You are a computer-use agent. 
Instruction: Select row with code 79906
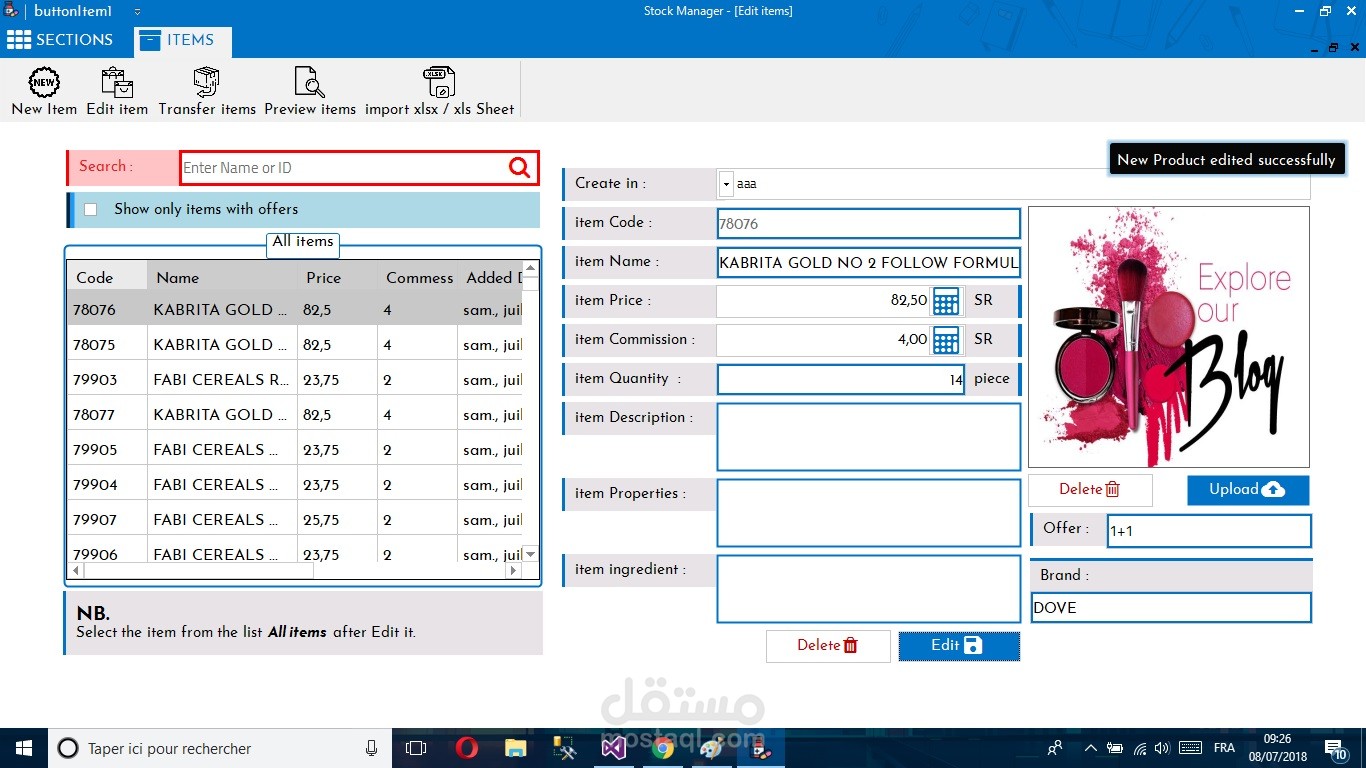point(295,551)
